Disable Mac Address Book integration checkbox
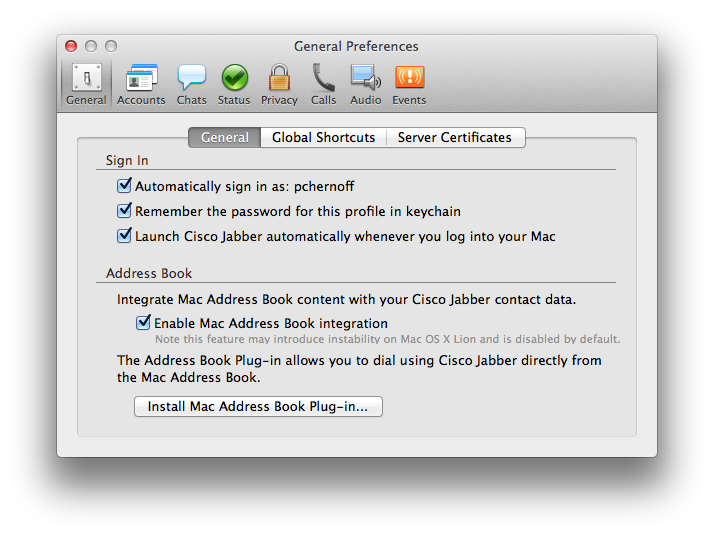 click(x=143, y=322)
